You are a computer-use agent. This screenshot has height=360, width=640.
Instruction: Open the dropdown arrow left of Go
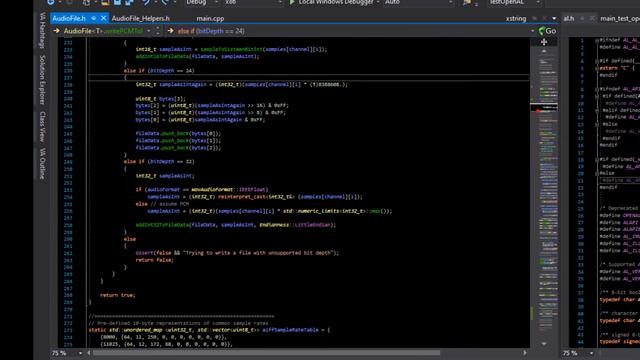point(532,31)
